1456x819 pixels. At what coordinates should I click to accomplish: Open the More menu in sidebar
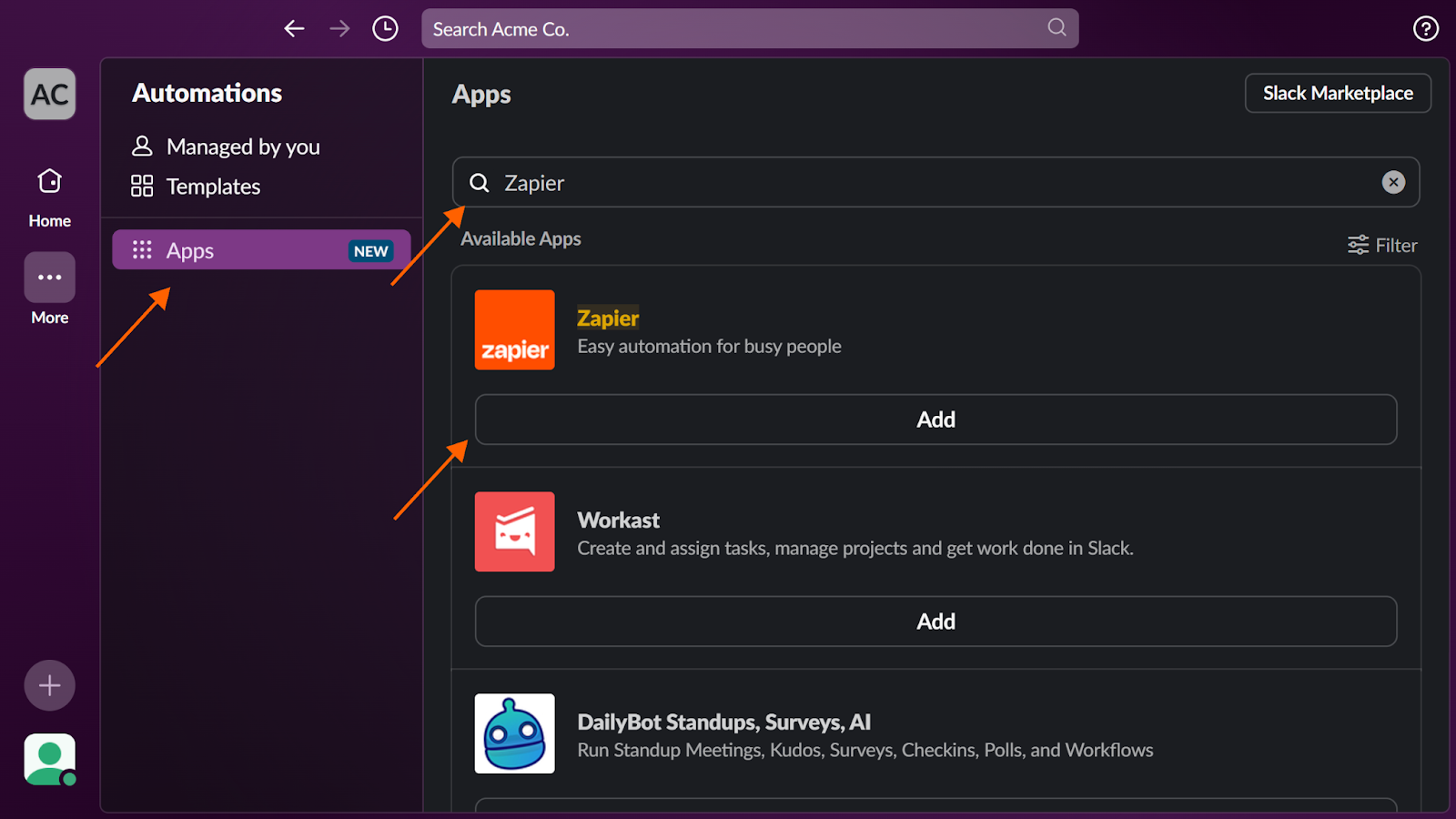click(50, 289)
